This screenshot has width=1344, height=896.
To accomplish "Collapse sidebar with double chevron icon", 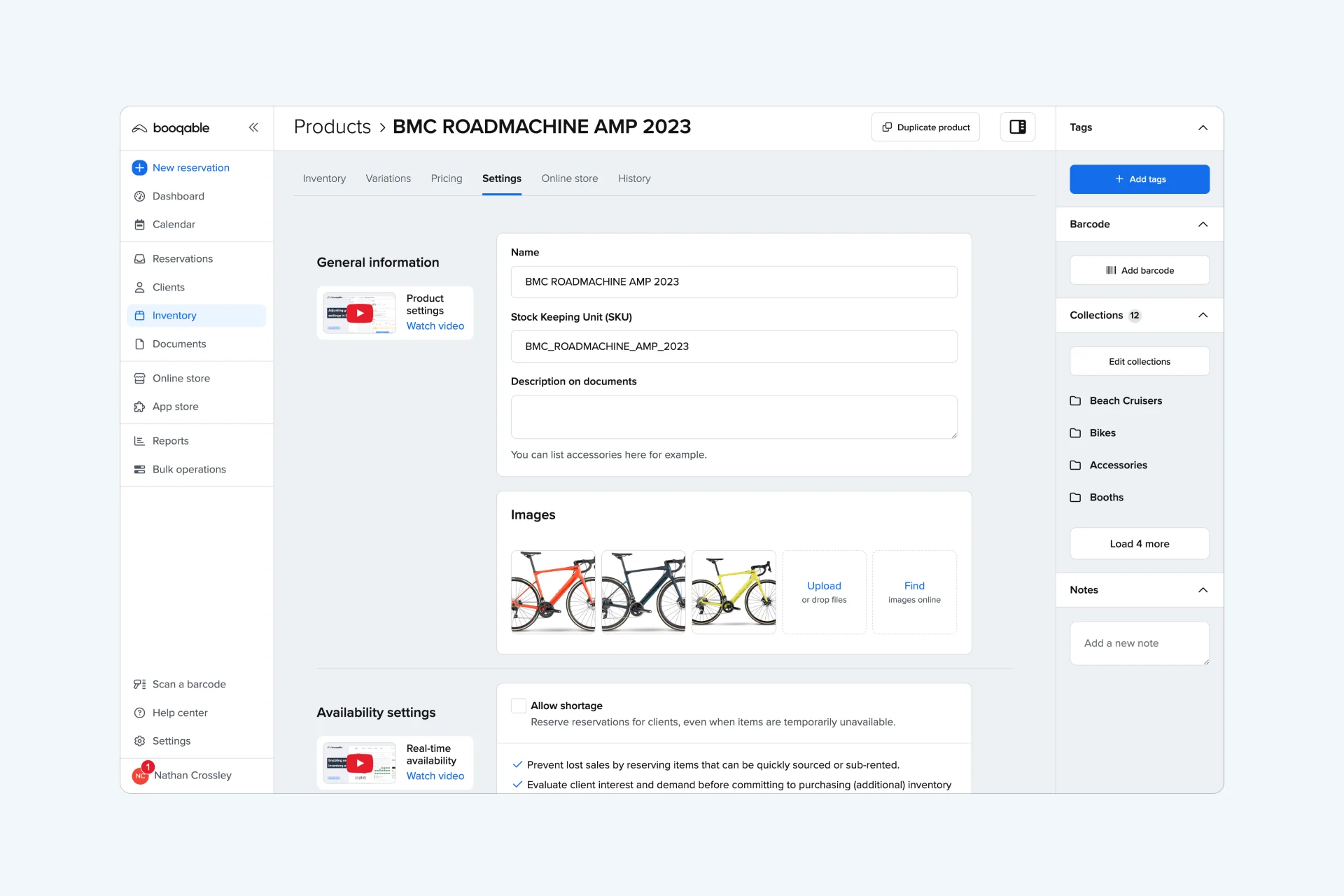I will [253, 127].
